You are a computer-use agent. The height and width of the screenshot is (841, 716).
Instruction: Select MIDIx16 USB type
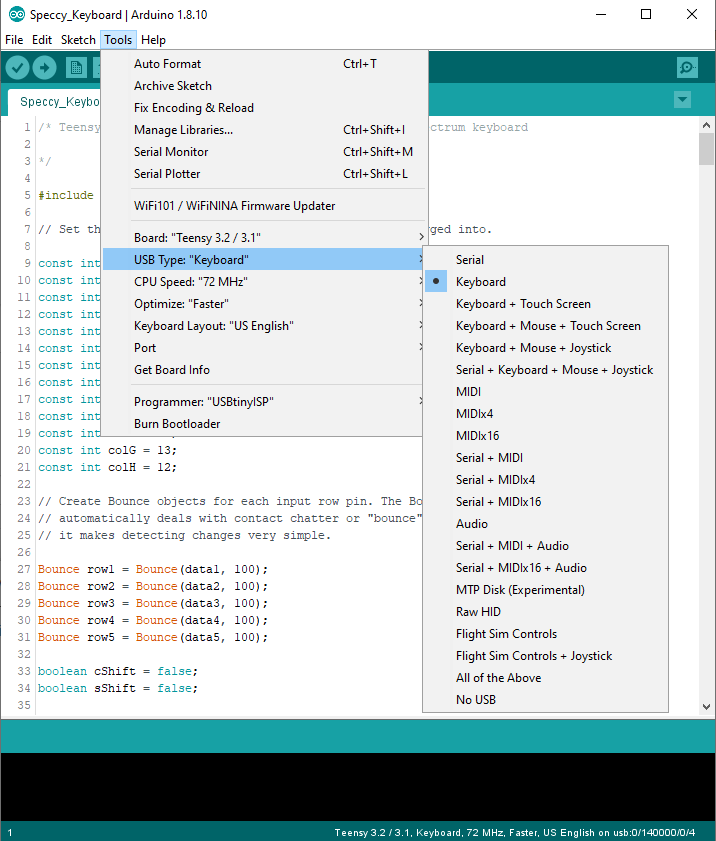545,436
